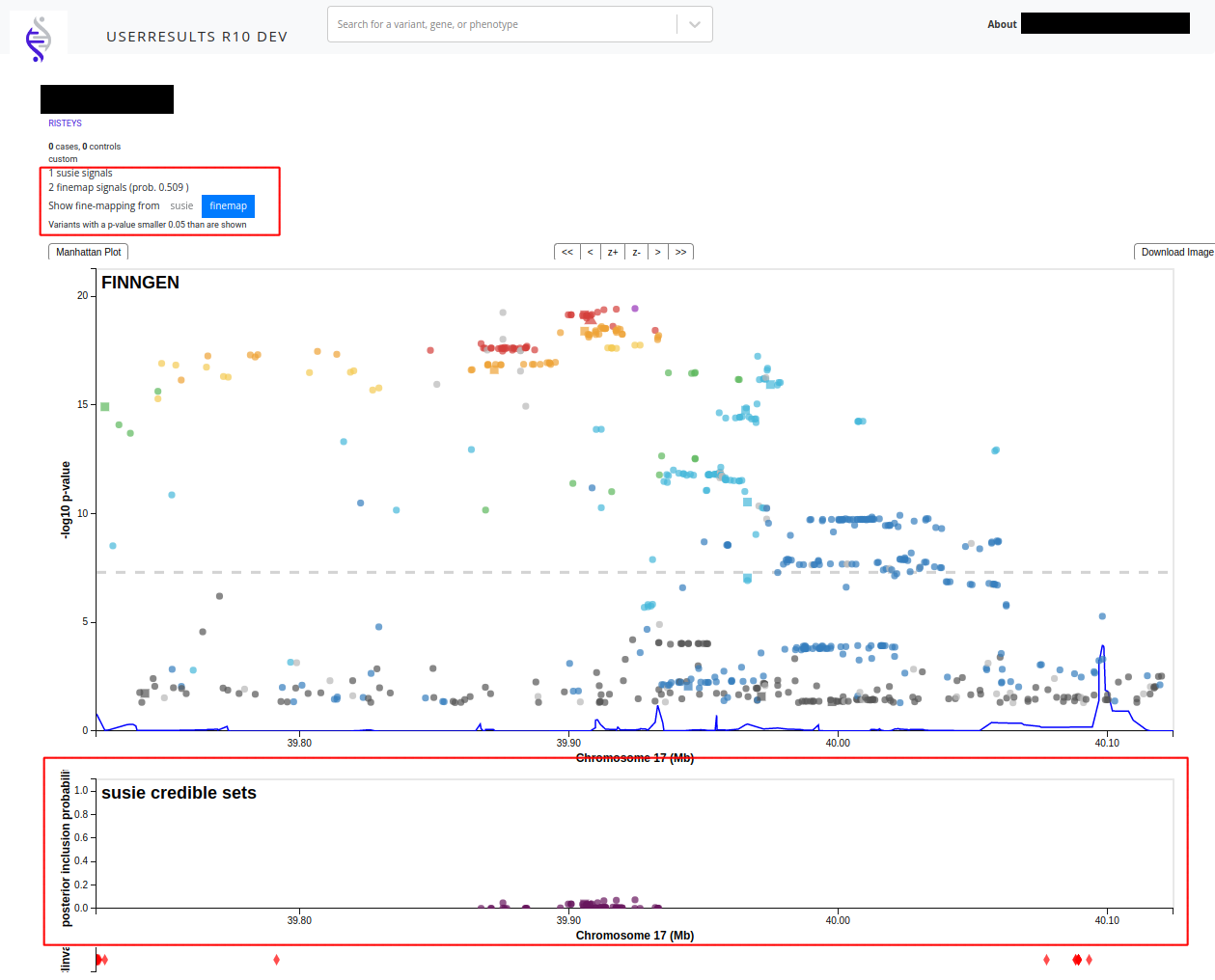Zoom in using the z+ button
Viewport: 1215px width, 980px height.
click(613, 252)
